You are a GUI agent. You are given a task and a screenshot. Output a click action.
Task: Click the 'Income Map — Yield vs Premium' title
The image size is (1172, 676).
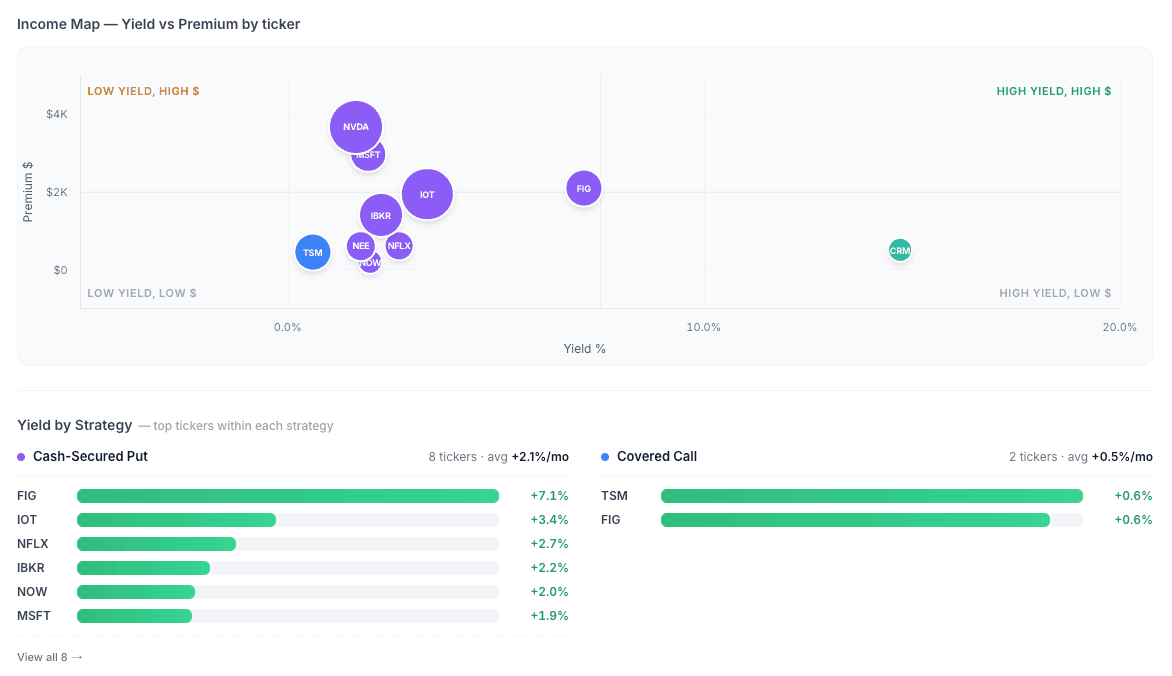coord(158,24)
